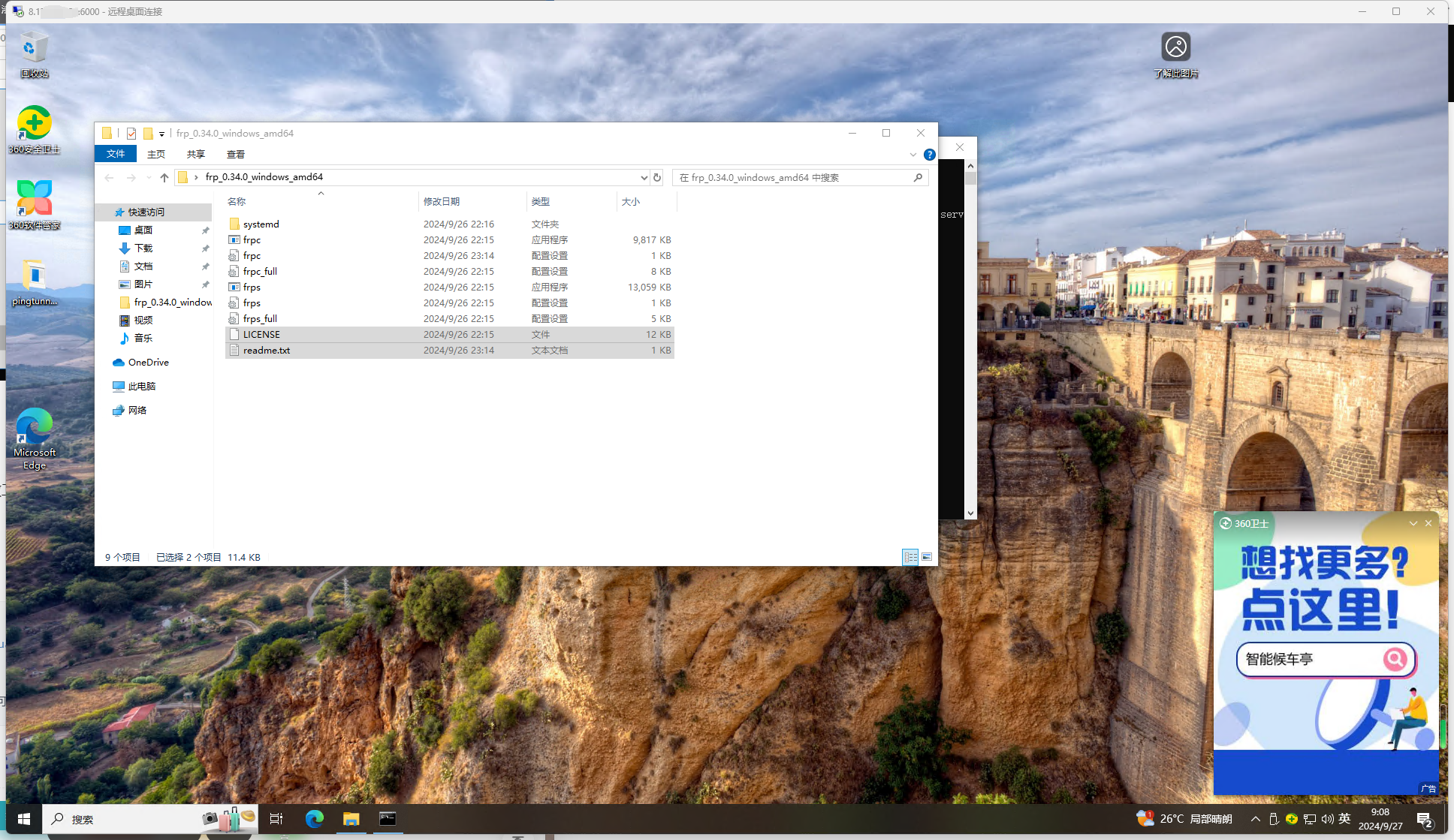Screen dimensions: 1454x840
Task: Select the readme.txt file
Action: [449, 351]
